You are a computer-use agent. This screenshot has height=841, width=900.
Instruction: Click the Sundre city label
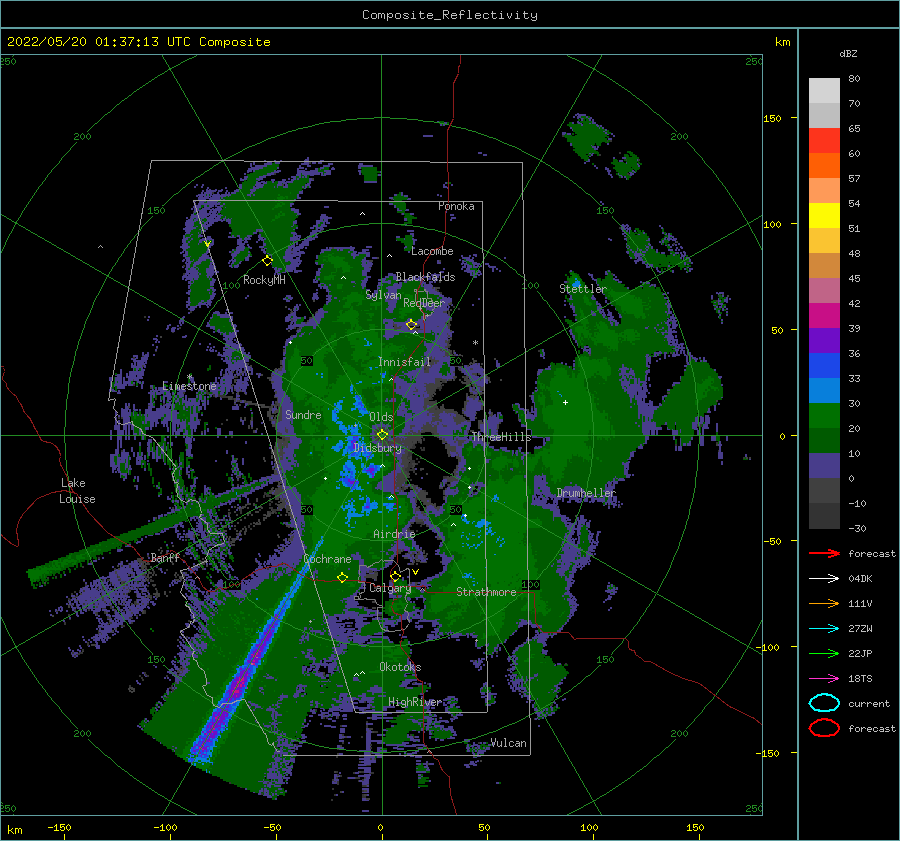coord(303,414)
